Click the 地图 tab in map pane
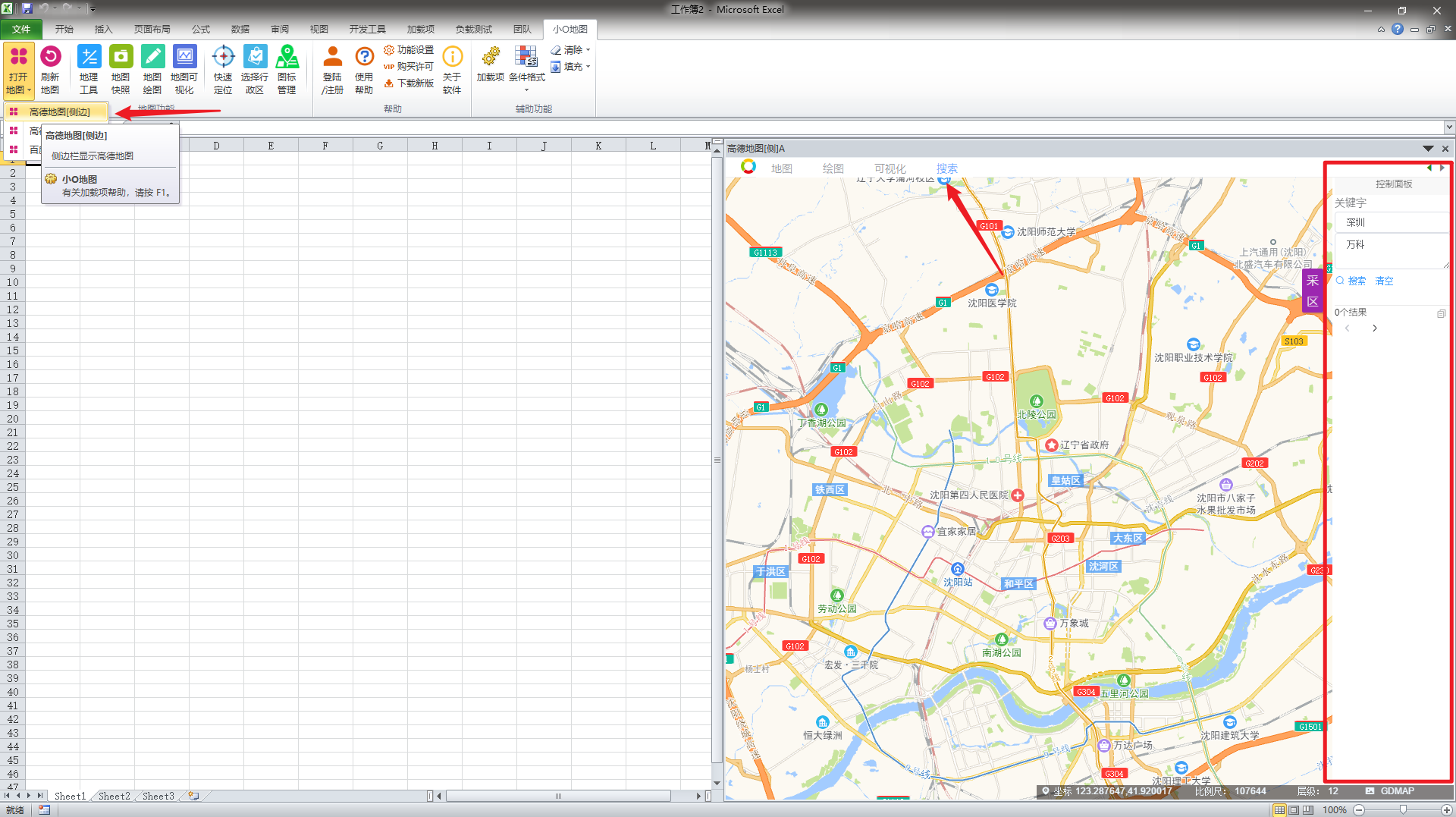Image resolution: width=1456 pixels, height=817 pixels. tap(782, 168)
